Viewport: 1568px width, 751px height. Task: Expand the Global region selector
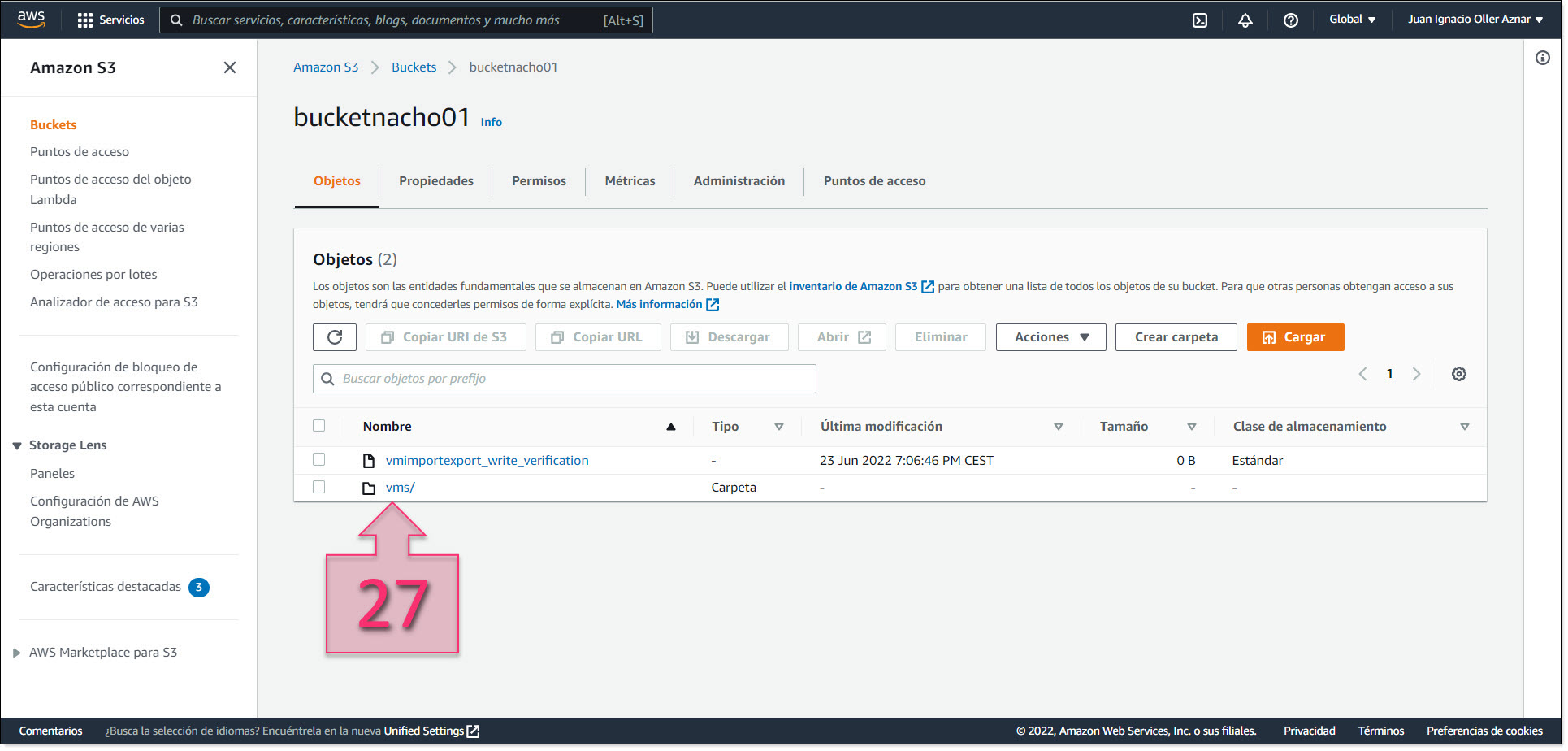1352,20
